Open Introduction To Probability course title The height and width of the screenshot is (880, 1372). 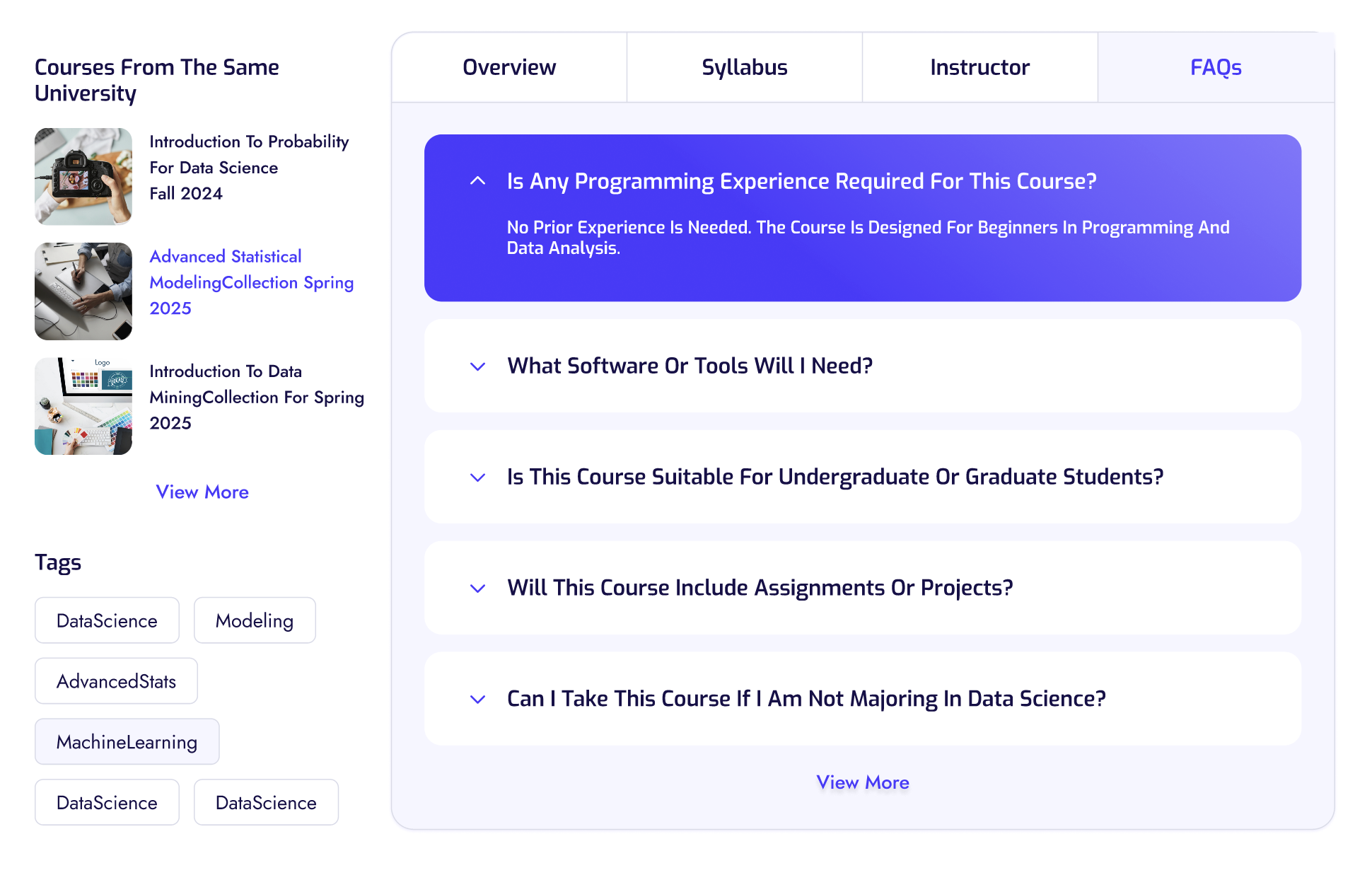tap(249, 168)
